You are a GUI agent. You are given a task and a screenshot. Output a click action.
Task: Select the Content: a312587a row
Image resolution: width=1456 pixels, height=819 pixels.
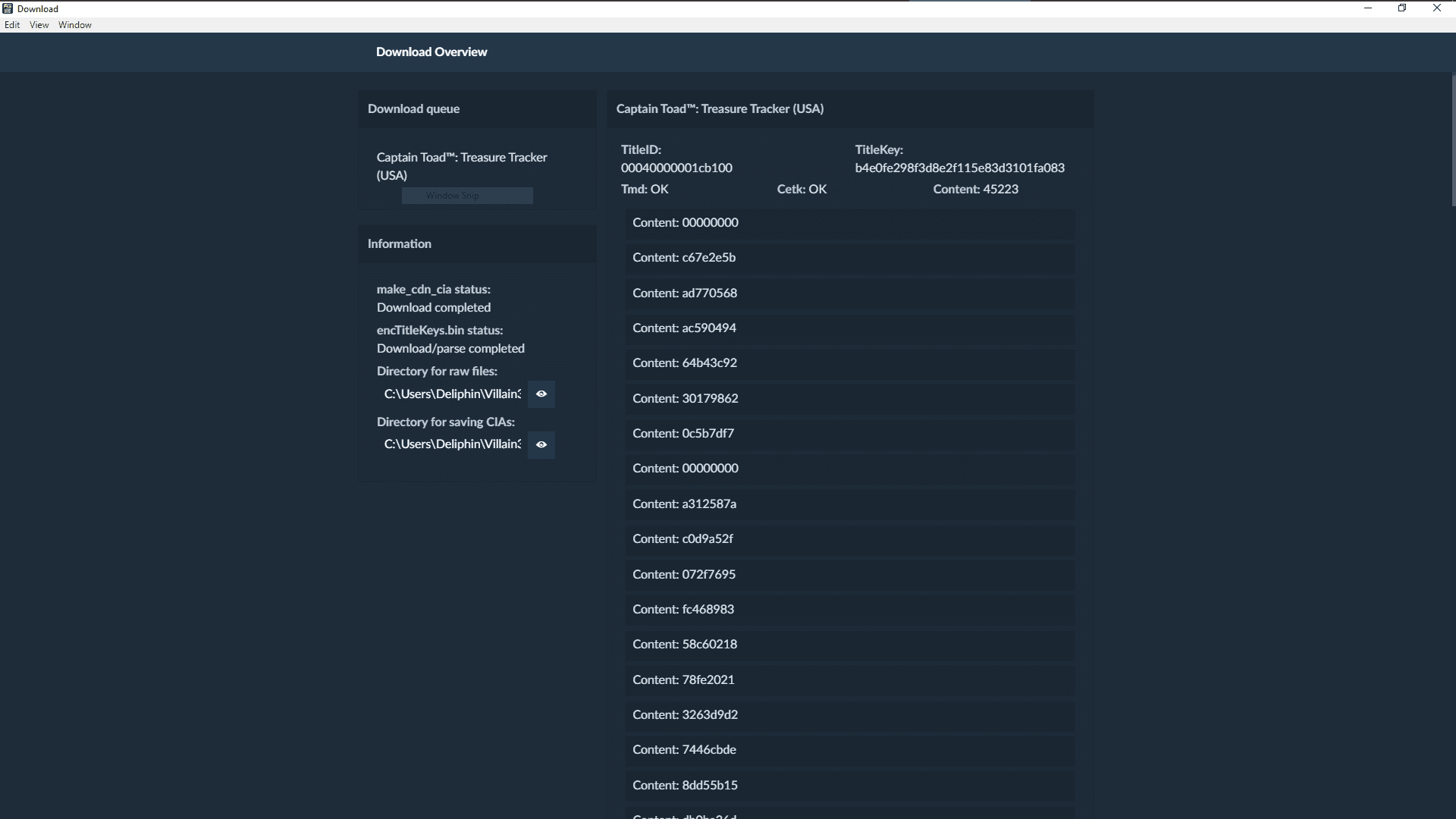850,504
